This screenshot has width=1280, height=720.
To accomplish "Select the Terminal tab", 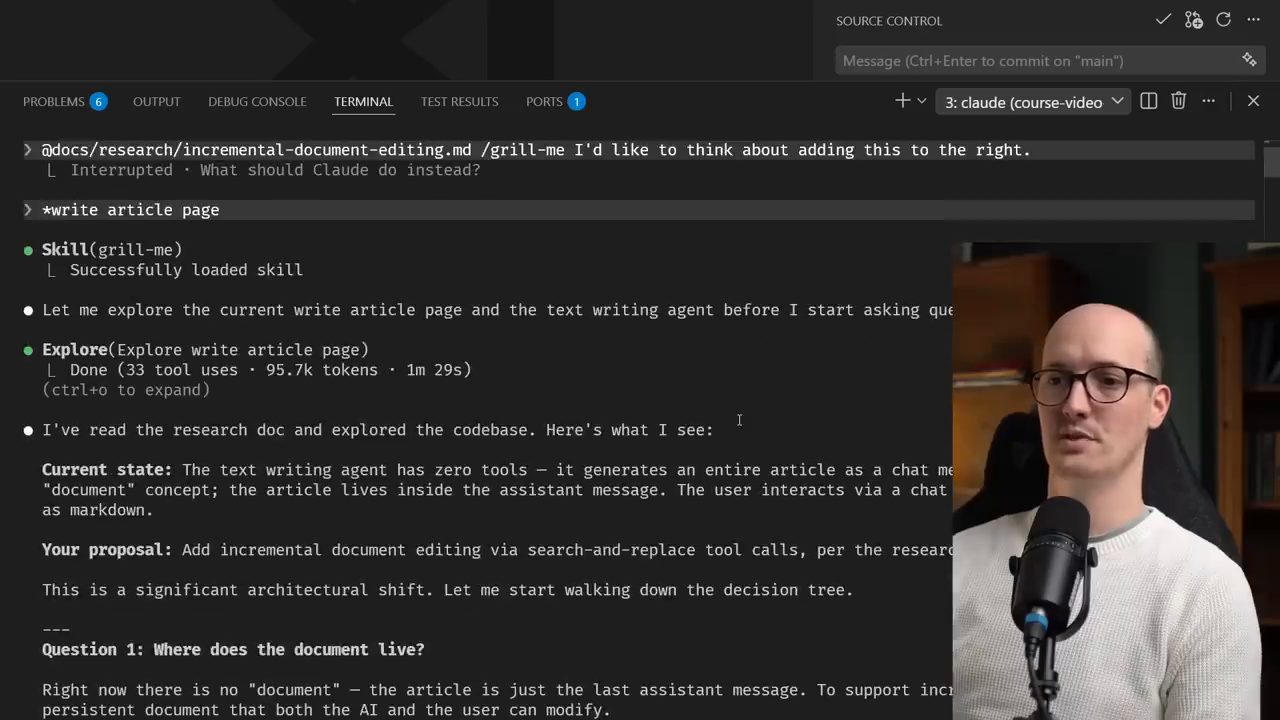I will point(364,102).
